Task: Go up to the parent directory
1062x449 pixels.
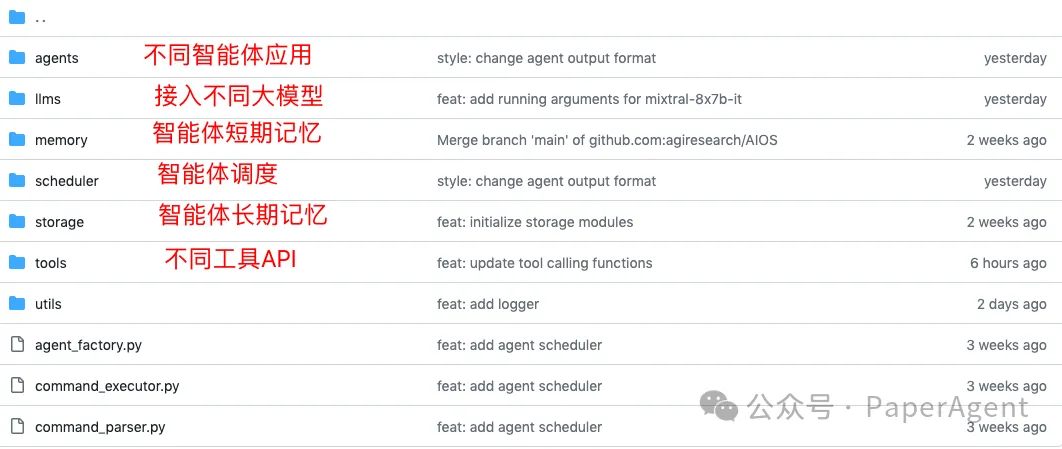Action: pos(40,18)
